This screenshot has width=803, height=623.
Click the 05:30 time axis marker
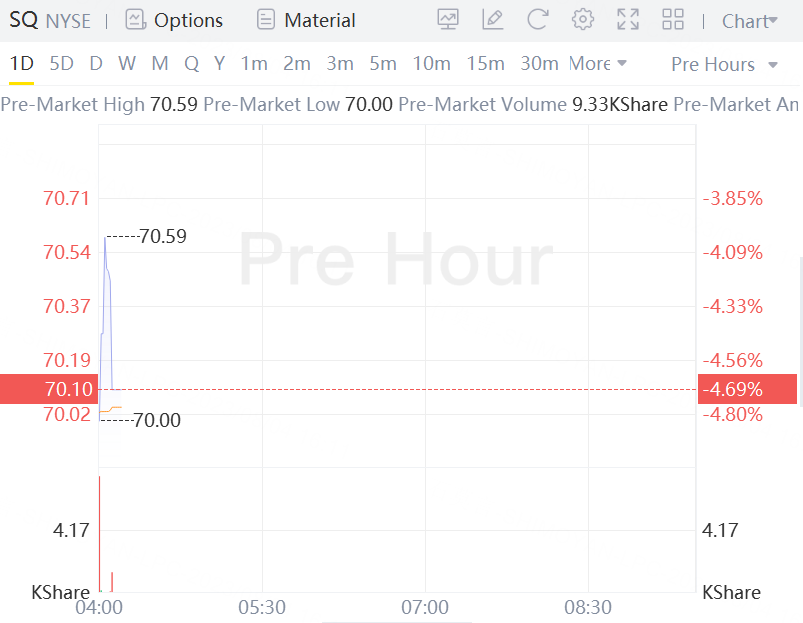(262, 607)
